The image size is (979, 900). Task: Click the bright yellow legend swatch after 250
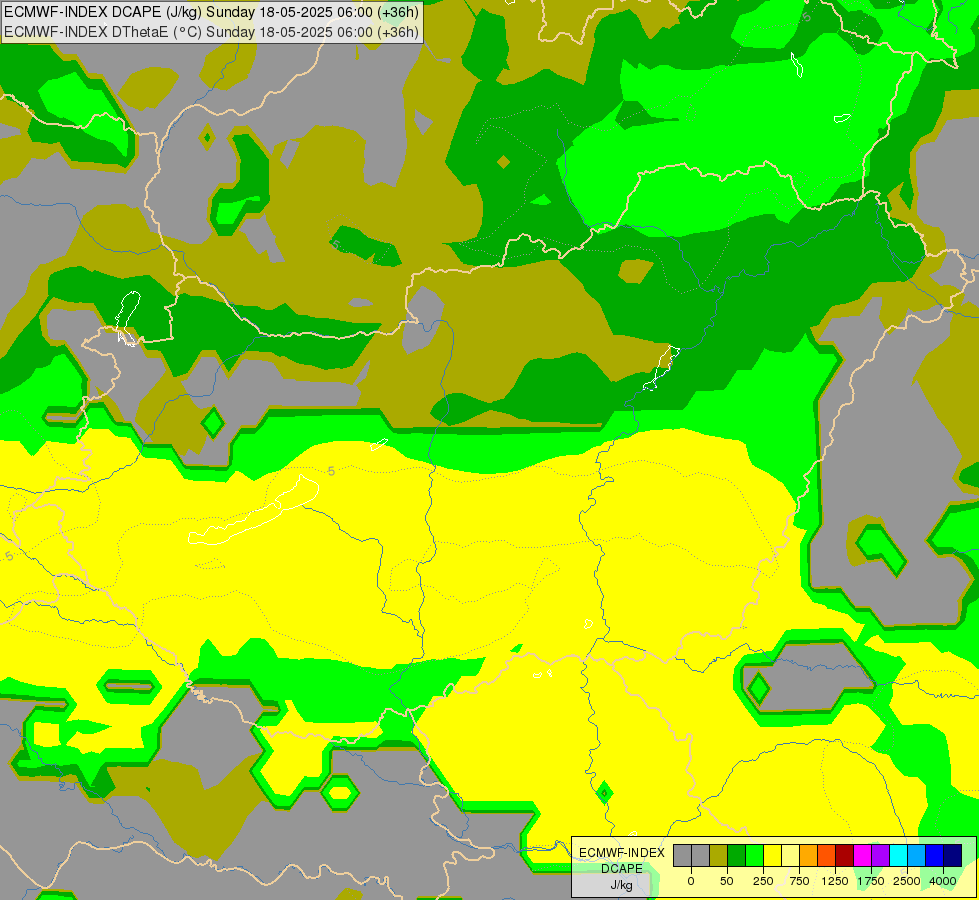click(x=772, y=856)
